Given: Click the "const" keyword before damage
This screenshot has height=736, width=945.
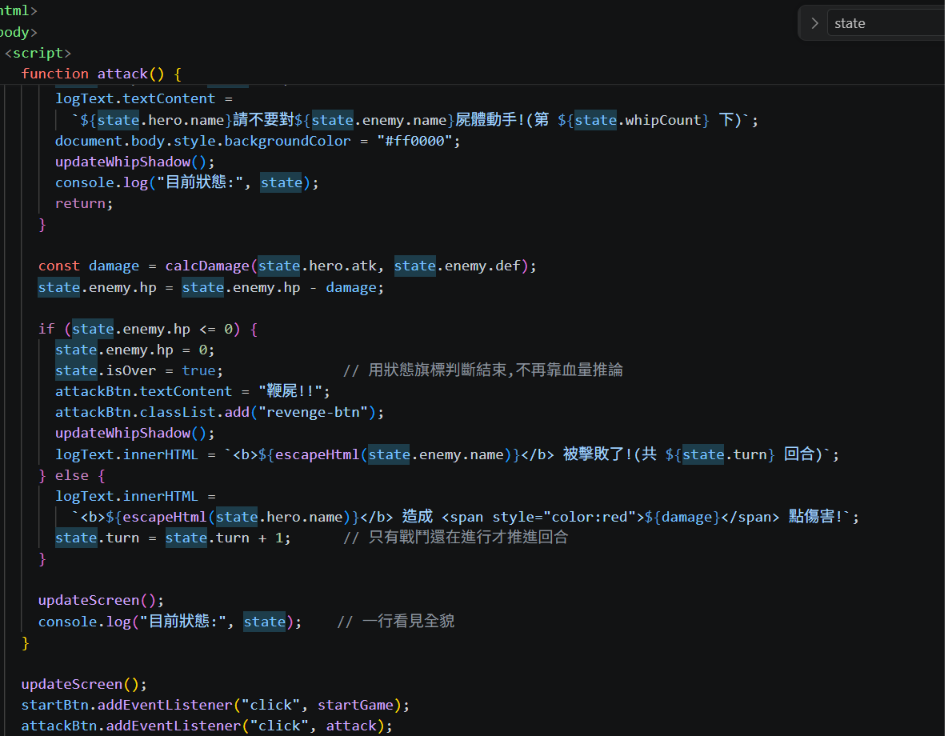Looking at the screenshot, I should click(58, 266).
